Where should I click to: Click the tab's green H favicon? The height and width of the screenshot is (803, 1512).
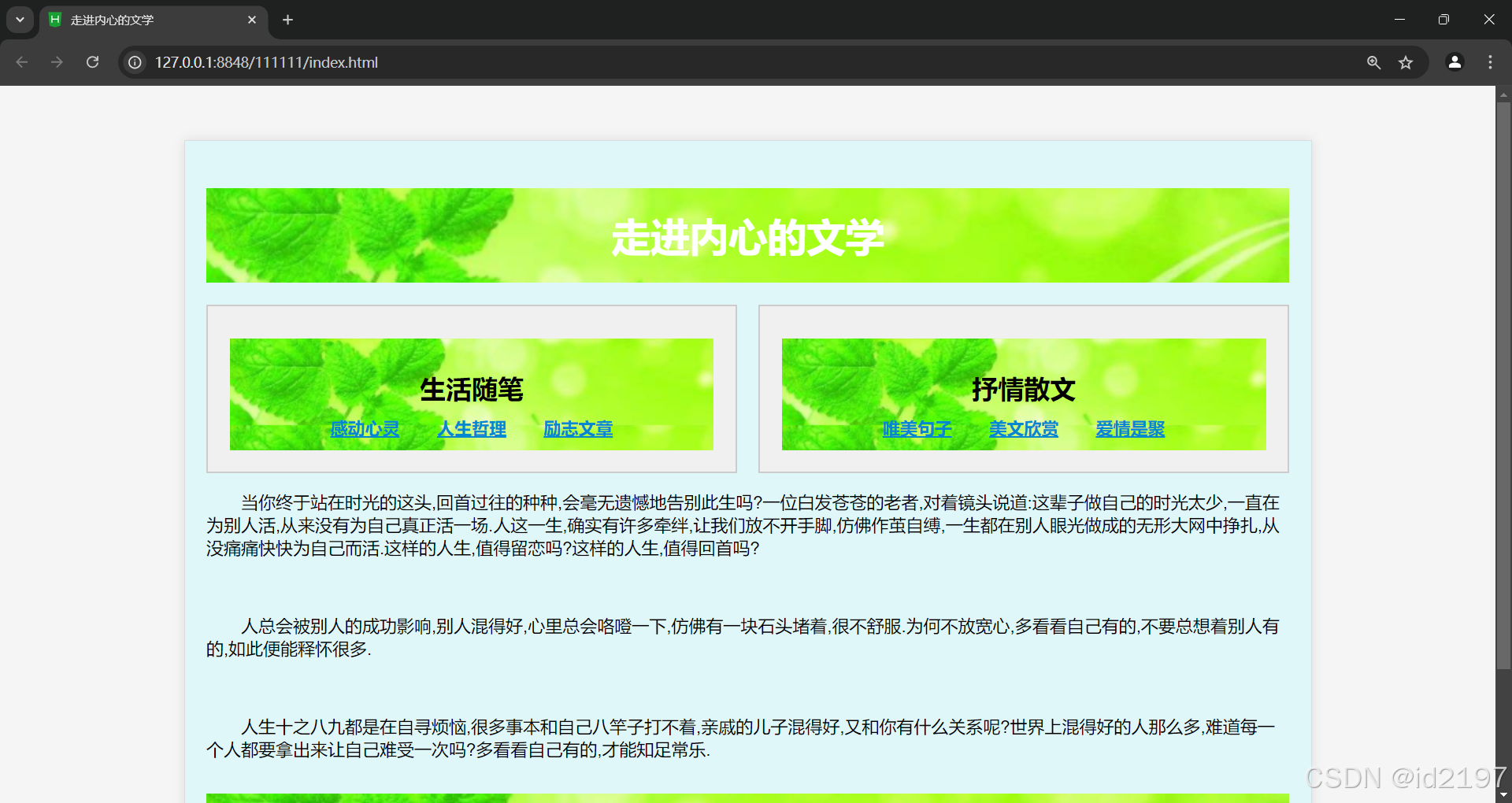(55, 20)
